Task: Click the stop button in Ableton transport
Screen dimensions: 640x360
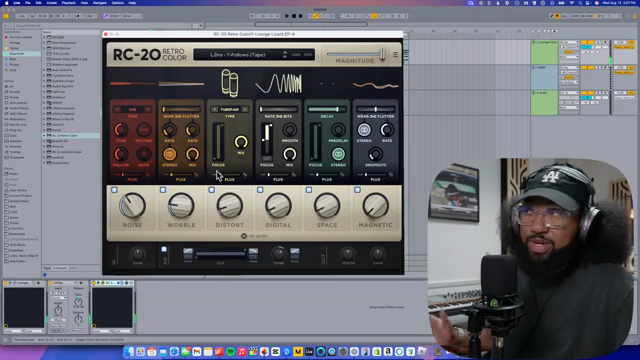Action: 294,16
